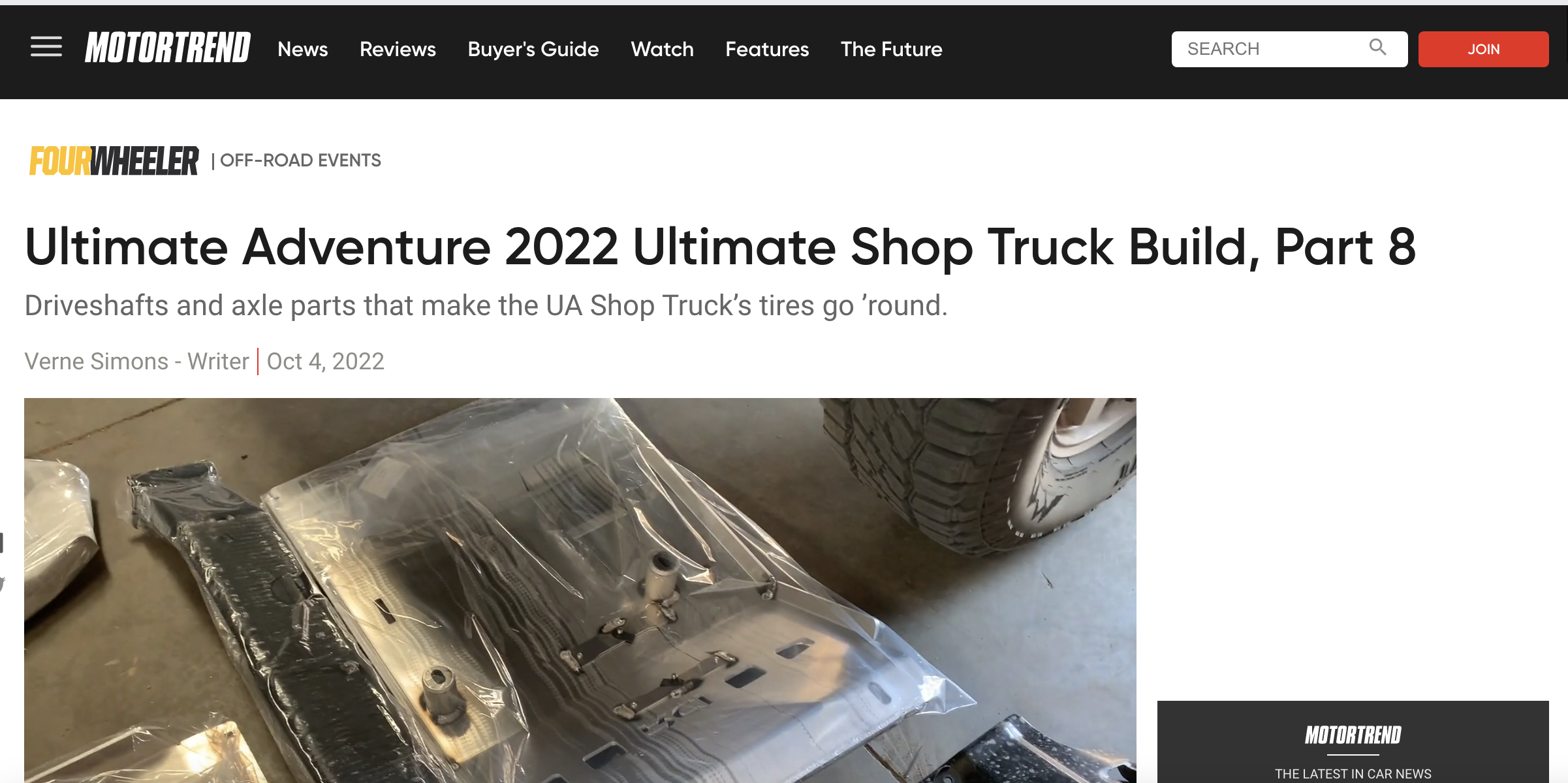
Task: Open the News menu item
Action: [x=303, y=49]
